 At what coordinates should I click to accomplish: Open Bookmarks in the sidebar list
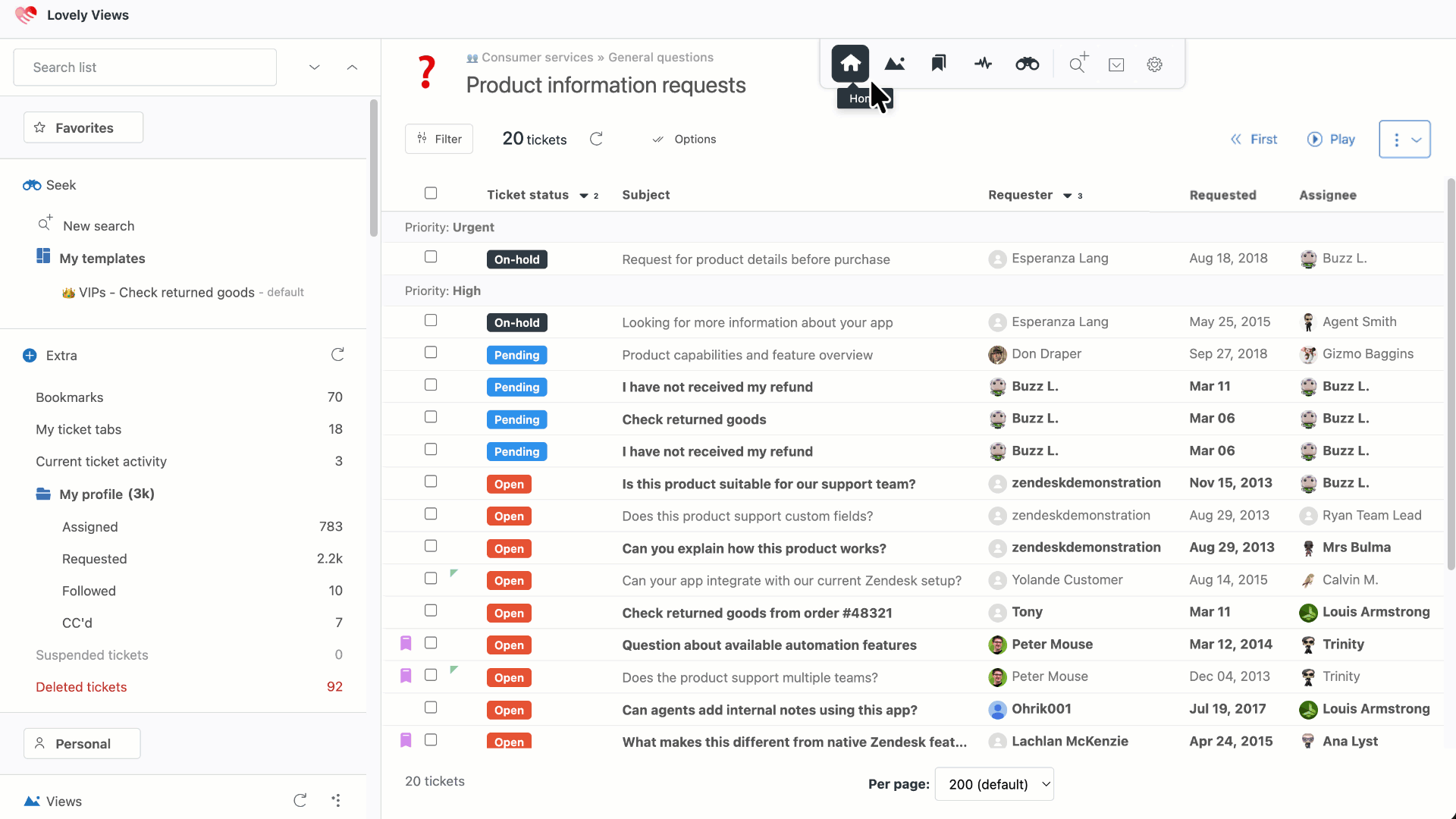(70, 397)
